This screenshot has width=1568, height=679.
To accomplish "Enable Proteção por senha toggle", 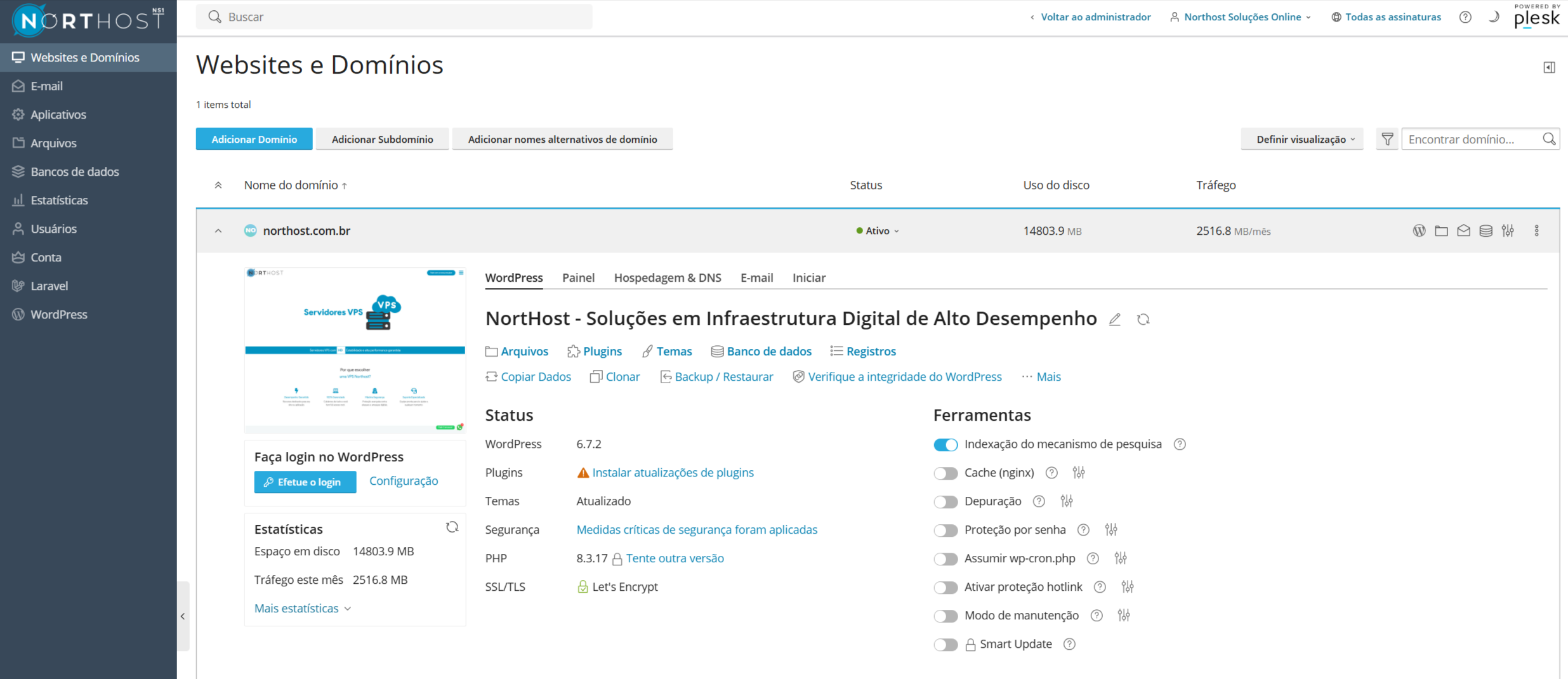I will click(945, 531).
